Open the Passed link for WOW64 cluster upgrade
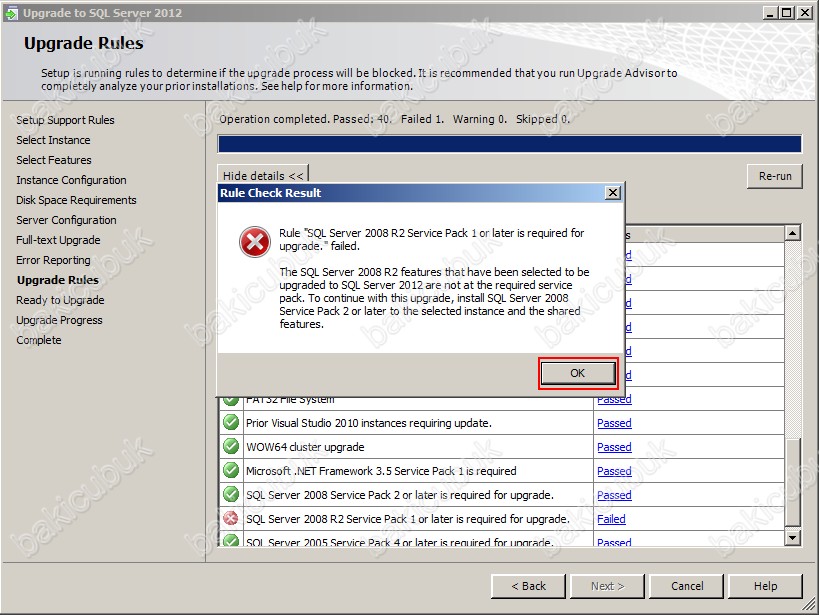The height and width of the screenshot is (615, 819). (614, 447)
